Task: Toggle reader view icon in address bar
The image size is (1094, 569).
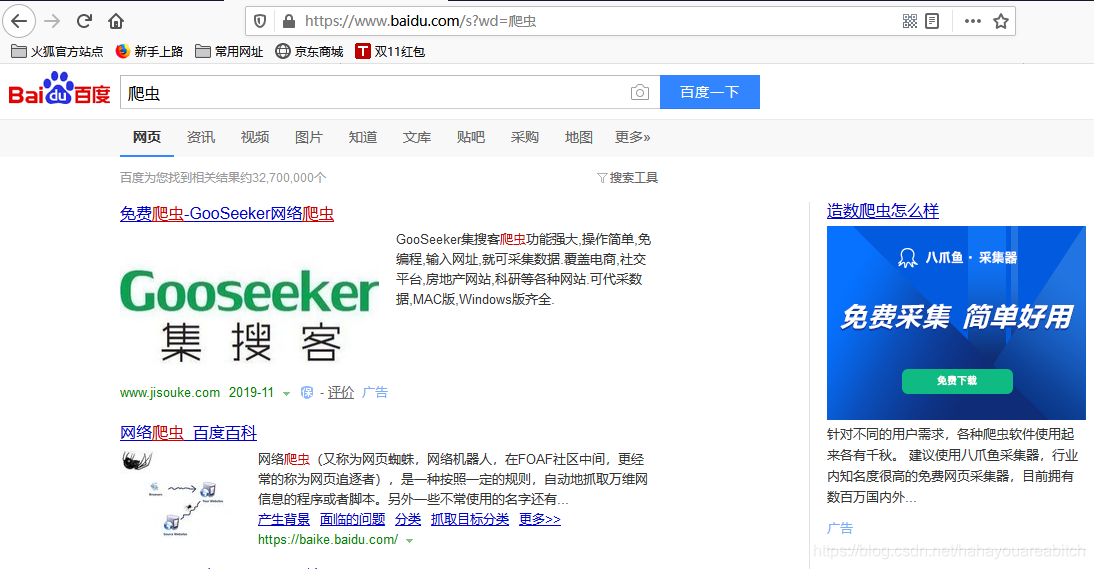Action: tap(932, 21)
